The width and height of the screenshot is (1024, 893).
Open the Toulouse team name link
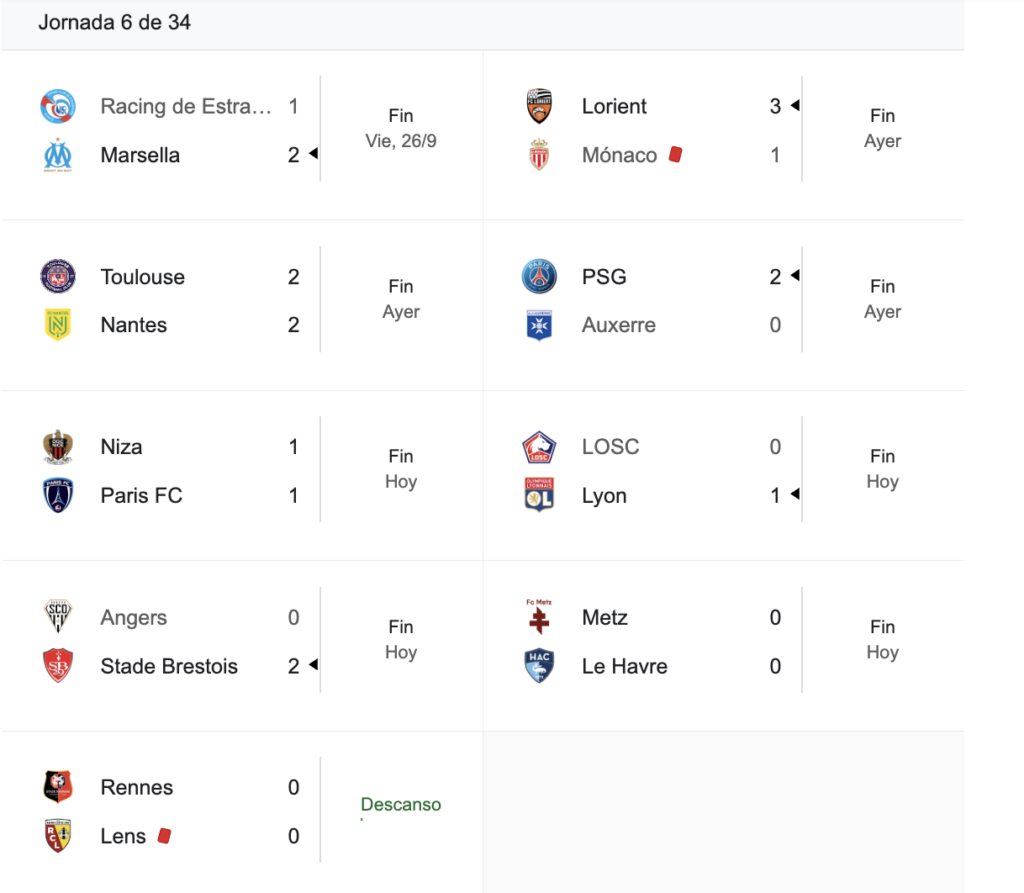coord(142,277)
